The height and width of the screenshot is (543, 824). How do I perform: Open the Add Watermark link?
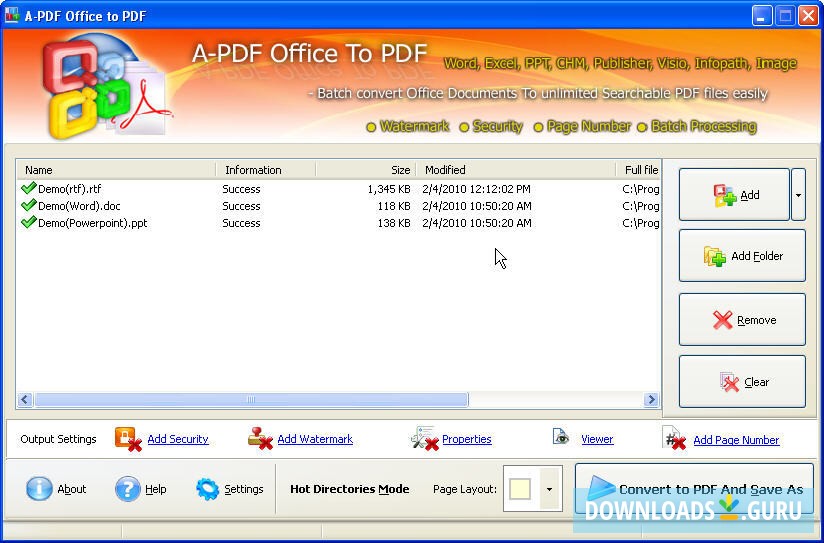click(315, 439)
